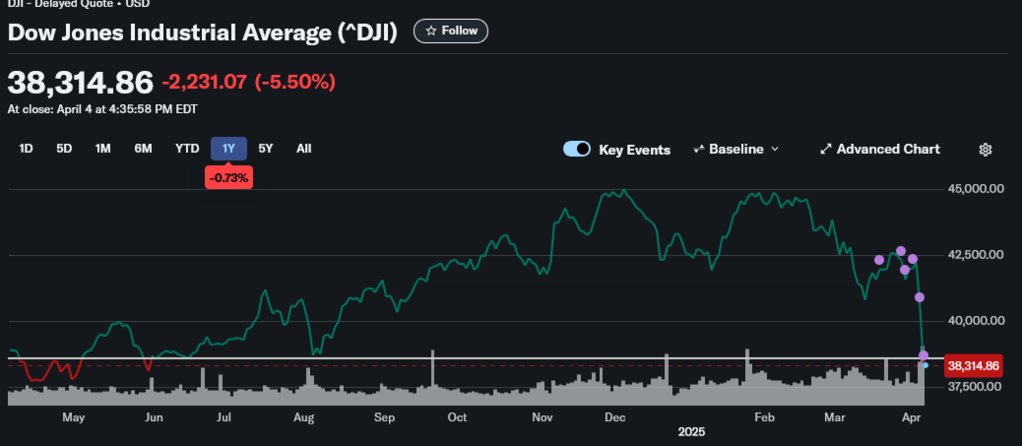Follow the Dow Jones Industrial Average
This screenshot has width=1022, height=446.
pos(450,31)
